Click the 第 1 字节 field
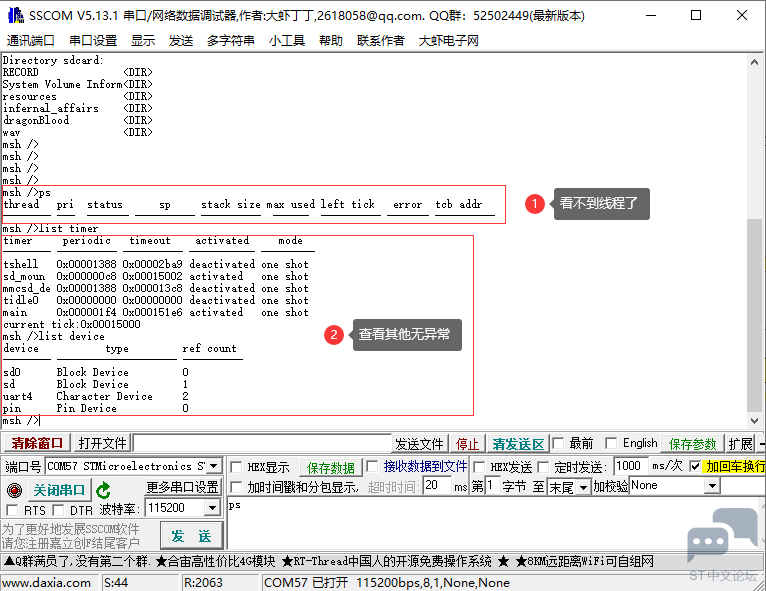766x591 pixels. 492,486
